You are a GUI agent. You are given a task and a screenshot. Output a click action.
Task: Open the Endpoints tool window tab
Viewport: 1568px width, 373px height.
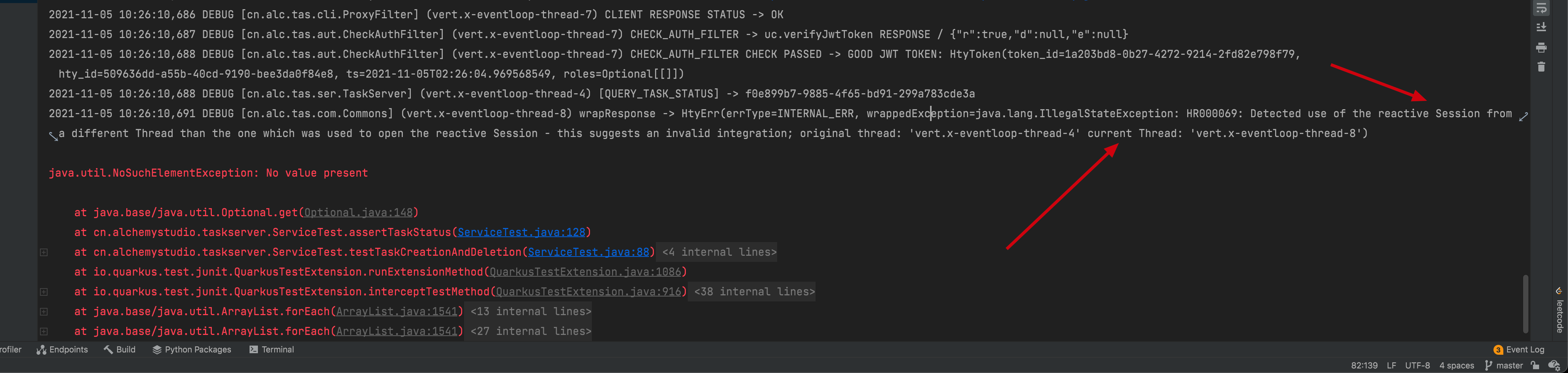[x=62, y=350]
